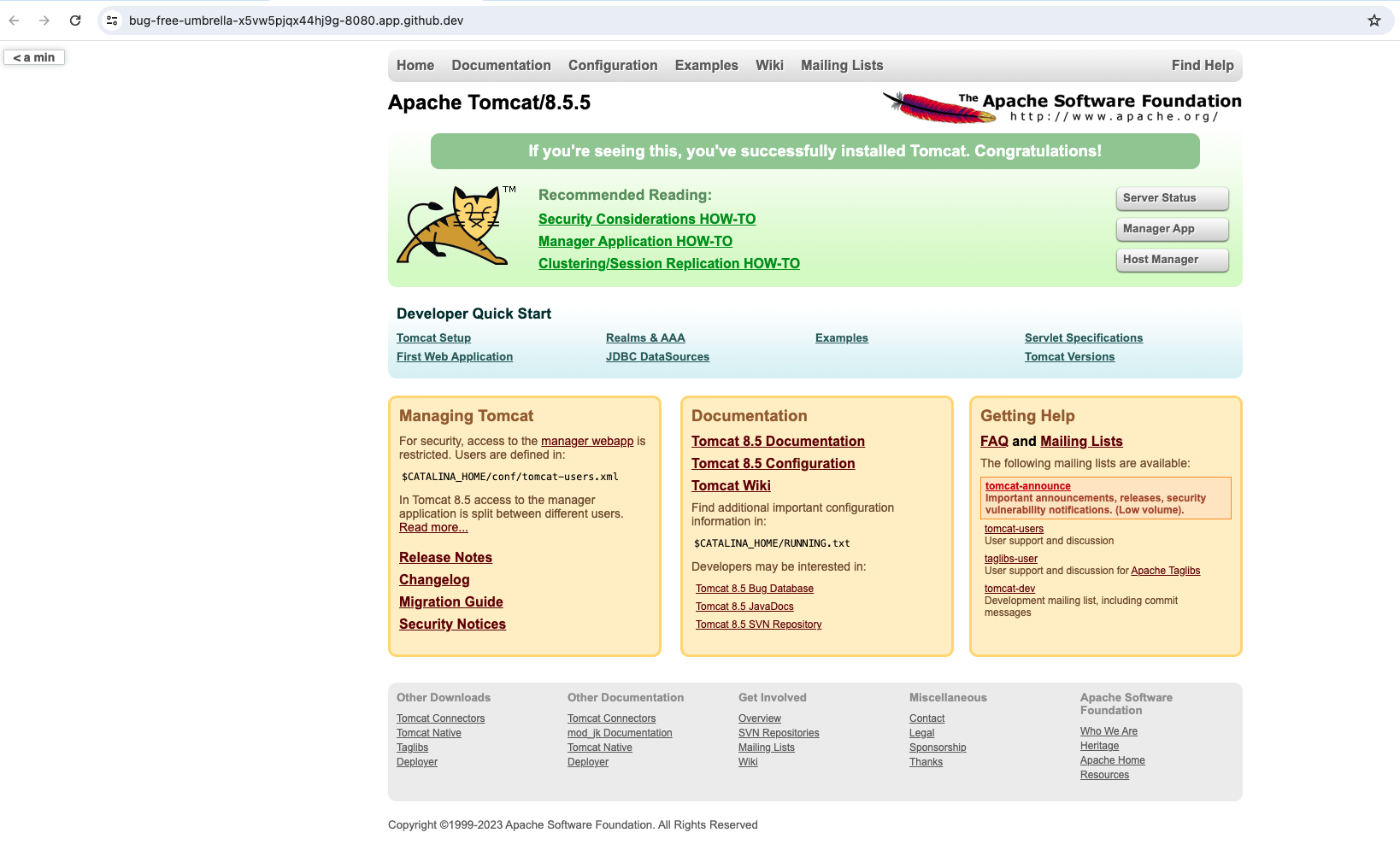This screenshot has width=1400, height=862.
Task: Click the Server Status button
Action: pos(1172,198)
